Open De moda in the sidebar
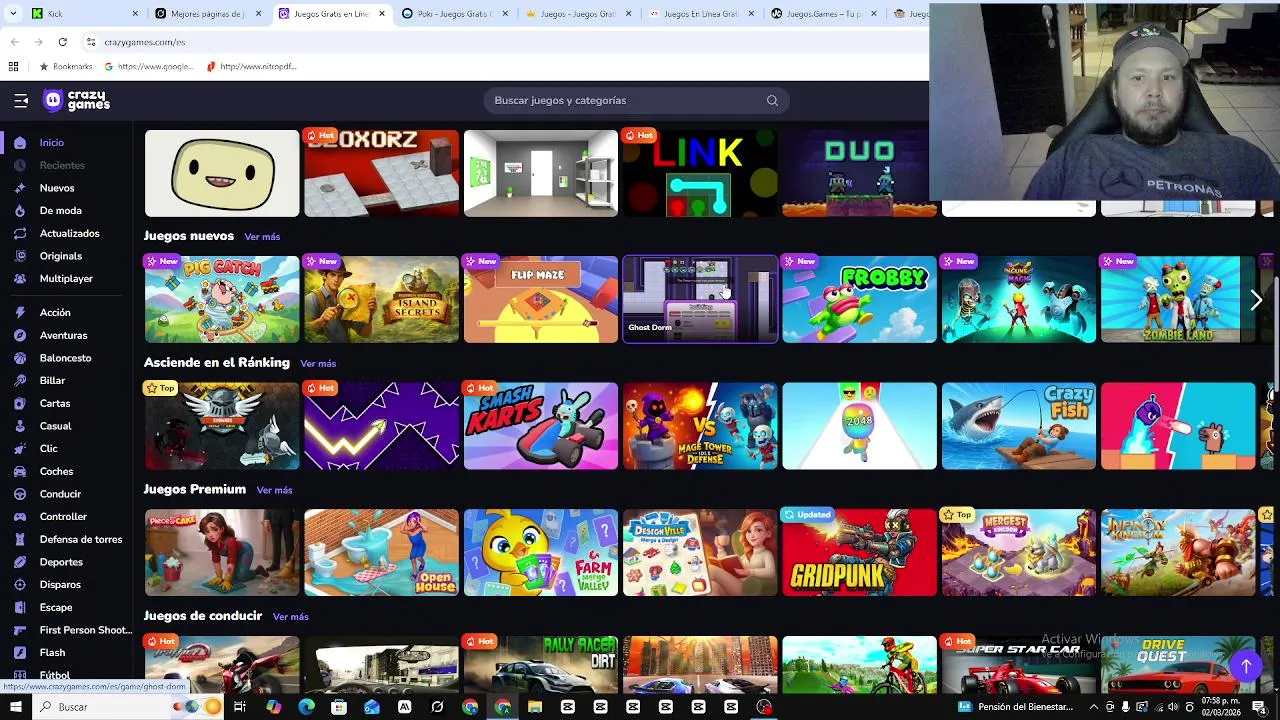This screenshot has width=1280, height=720. click(61, 211)
